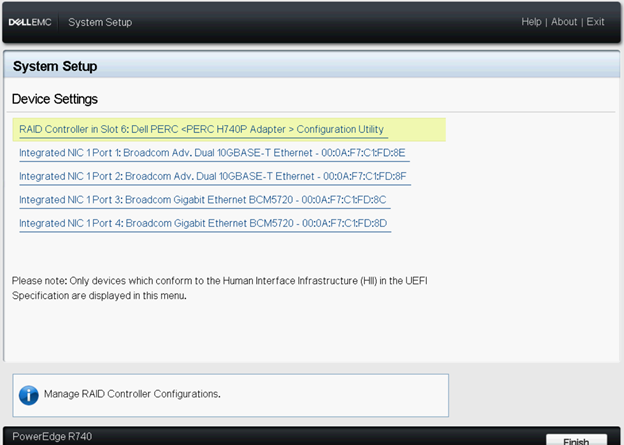Open Integrated NIC 1 Port 3 Gigabit BCM5720
The width and height of the screenshot is (624, 445).
[x=202, y=199]
